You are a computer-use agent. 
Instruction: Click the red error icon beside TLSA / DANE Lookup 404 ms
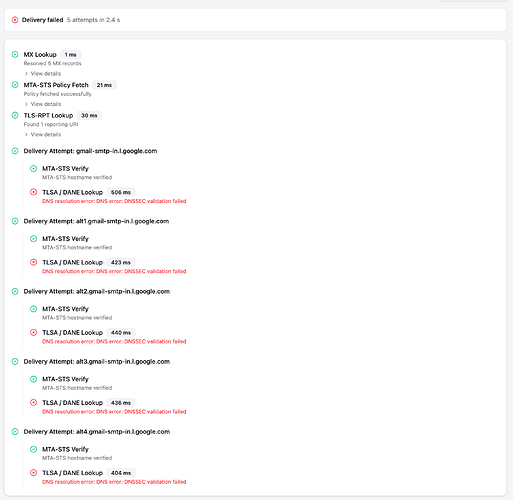[33, 473]
